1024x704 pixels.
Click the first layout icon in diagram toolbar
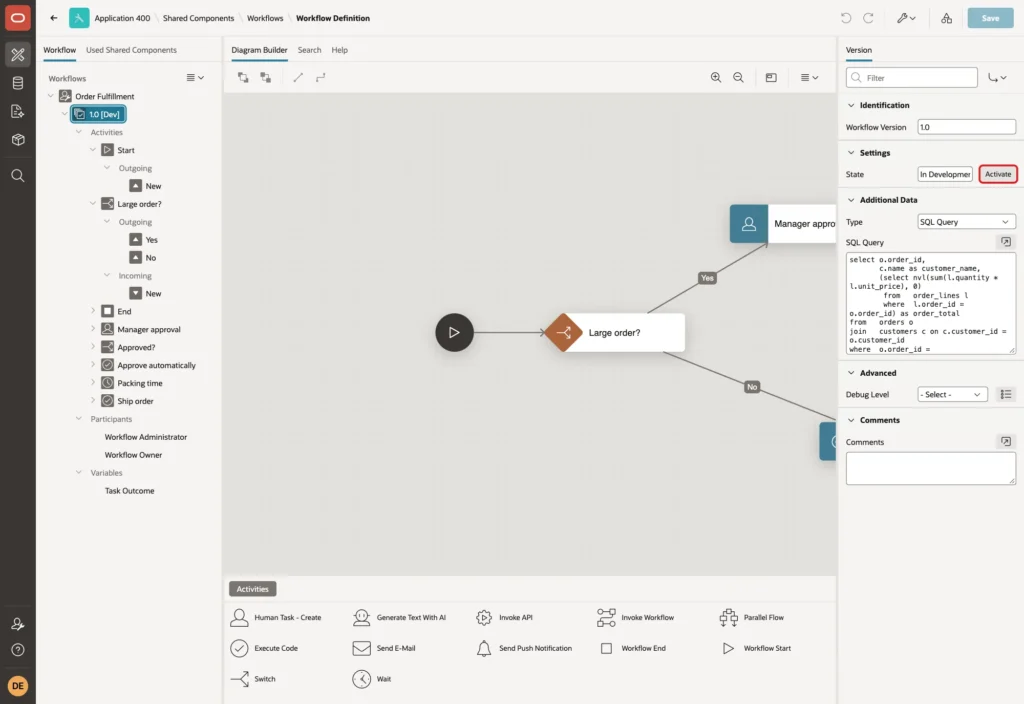click(243, 77)
